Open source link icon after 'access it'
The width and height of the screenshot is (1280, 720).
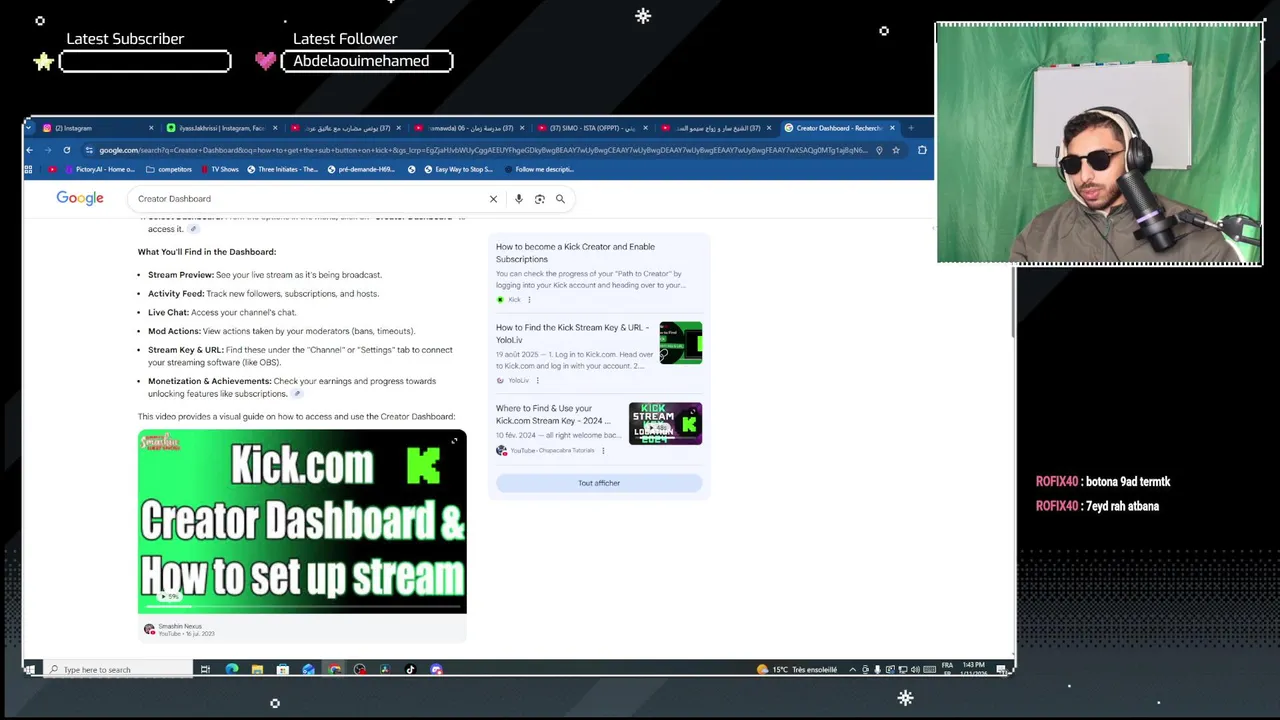tap(194, 229)
